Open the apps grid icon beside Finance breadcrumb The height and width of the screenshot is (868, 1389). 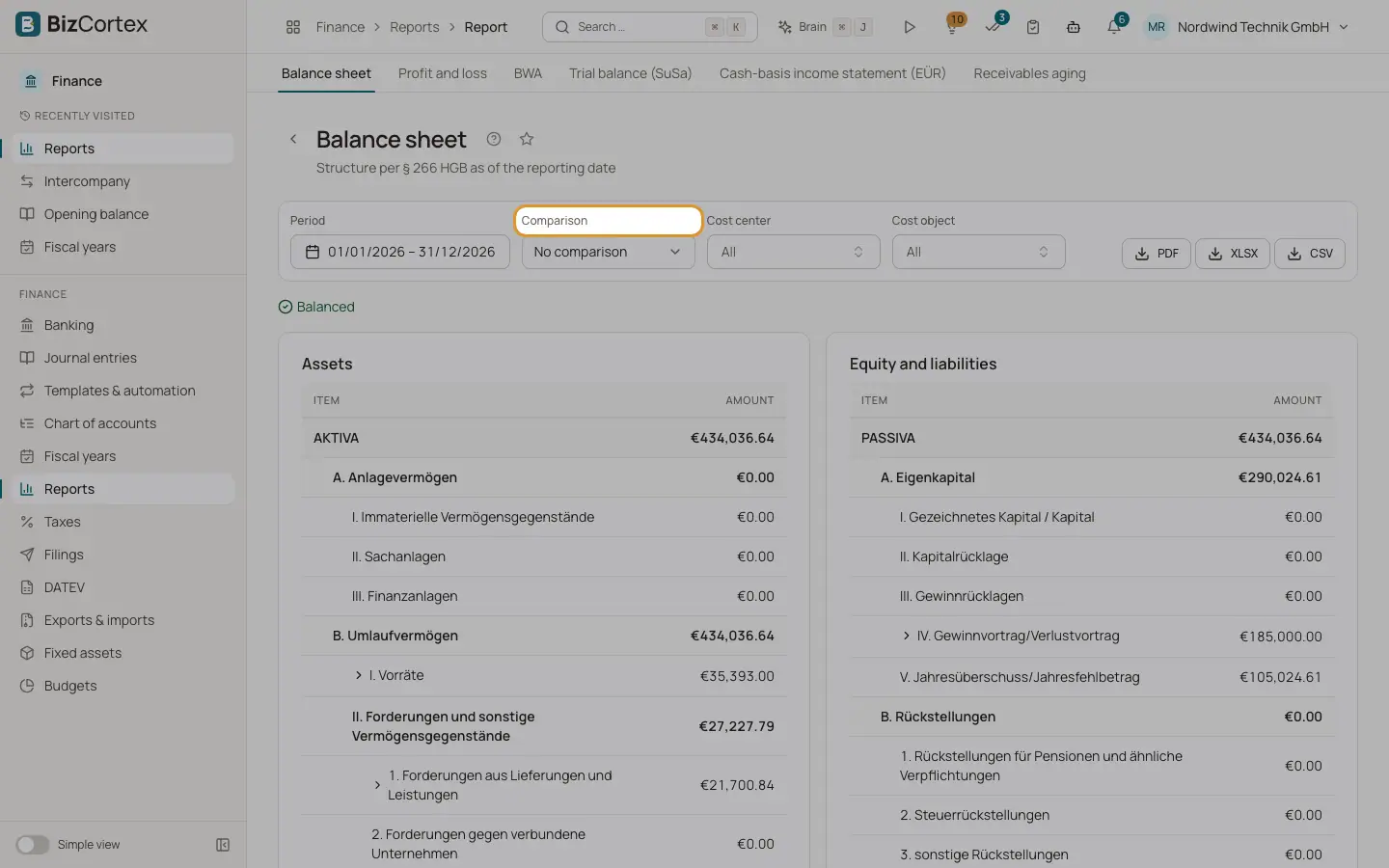click(293, 27)
